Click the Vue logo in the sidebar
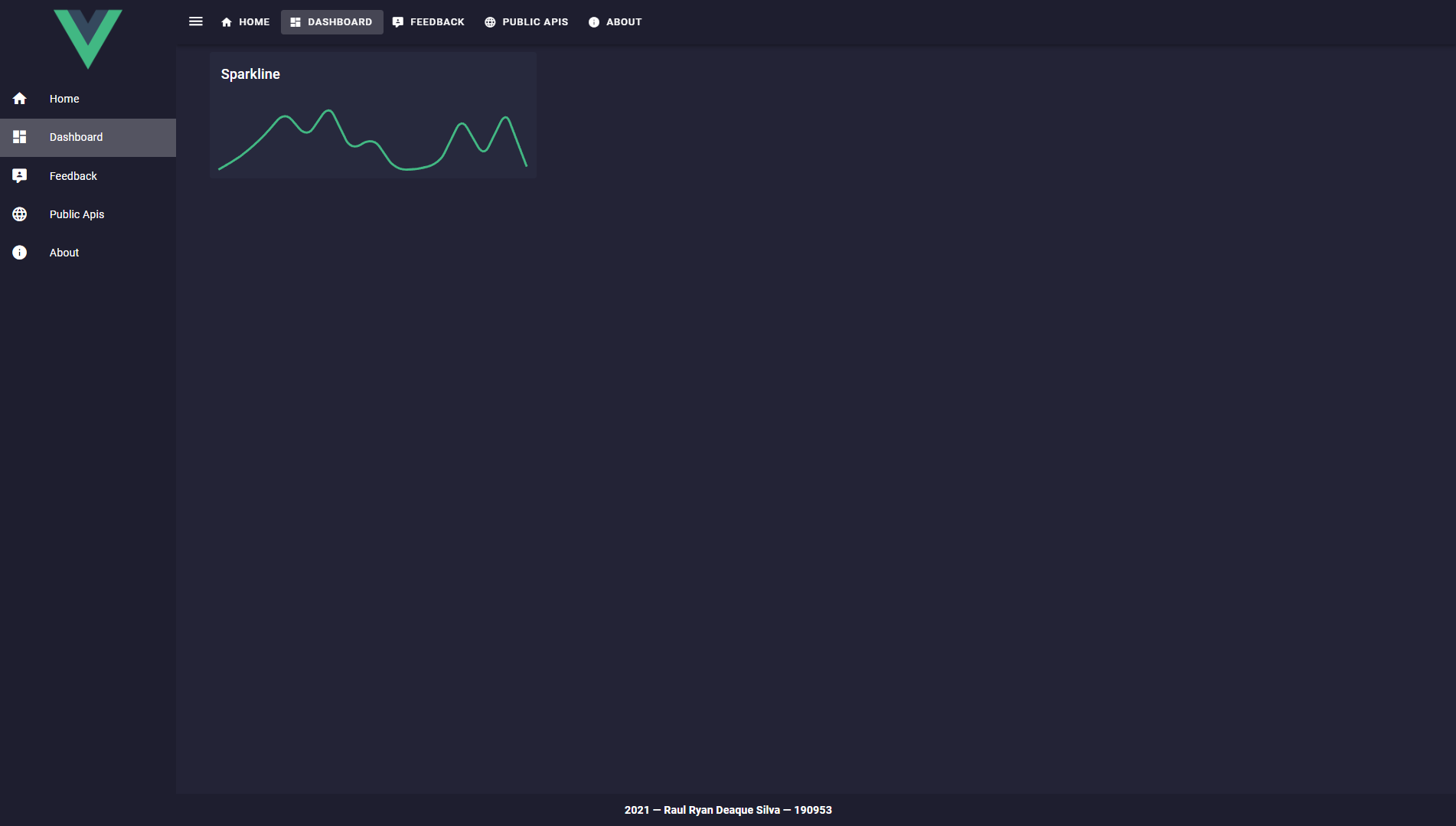Viewport: 1456px width, 826px height. 88,39
